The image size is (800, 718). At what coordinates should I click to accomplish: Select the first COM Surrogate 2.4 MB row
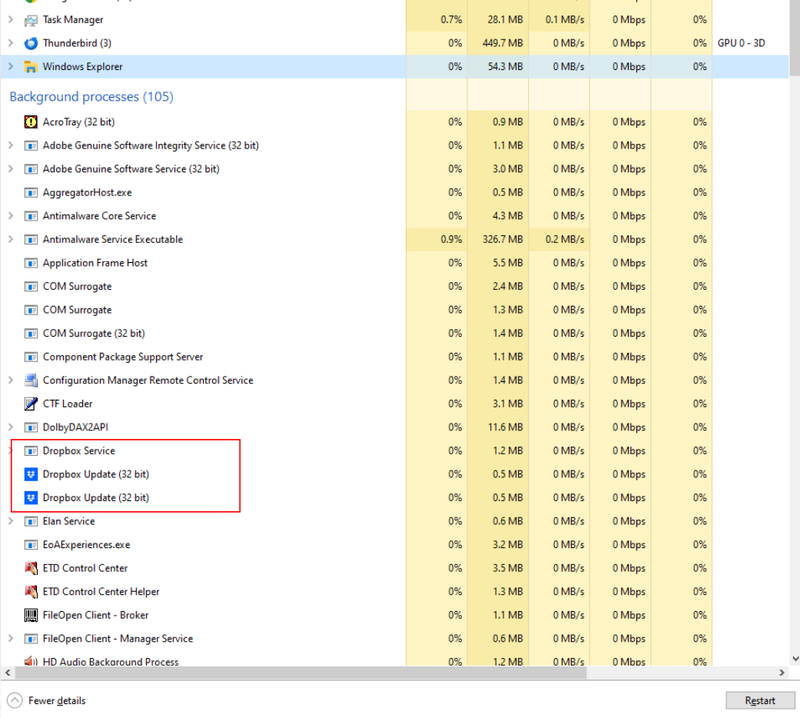click(x=394, y=286)
